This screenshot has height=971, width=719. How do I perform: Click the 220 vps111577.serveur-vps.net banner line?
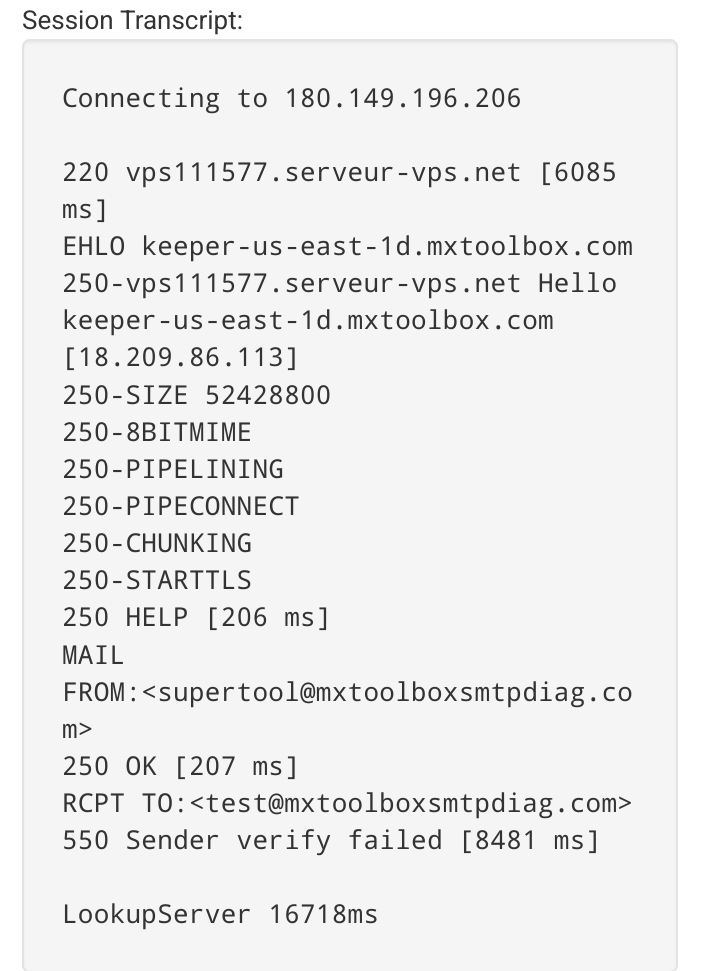pos(339,173)
